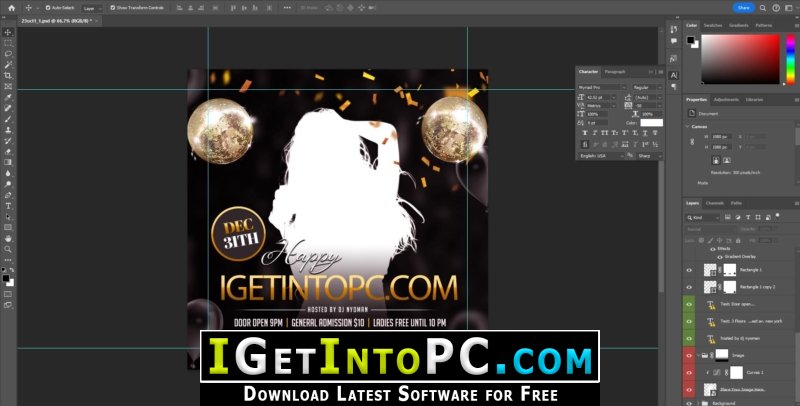Select the Rectangular Marquee tool
Screen dimensions: 800x406
[x=8, y=43]
